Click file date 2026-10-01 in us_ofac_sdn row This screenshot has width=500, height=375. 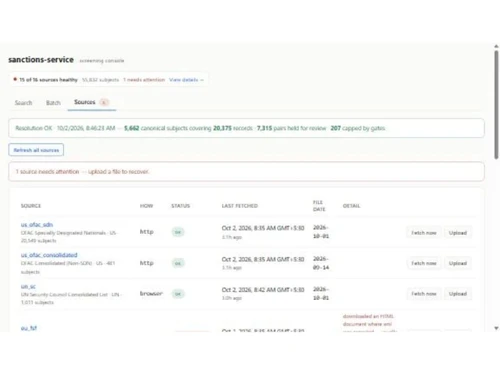pos(321,232)
